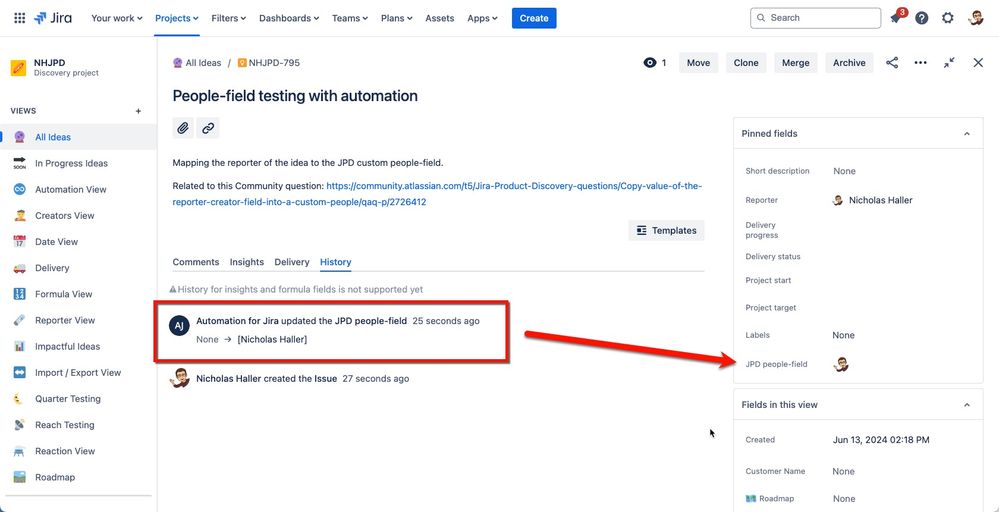Open the Roadmap view in sidebar
Screen dimensions: 999x512
click(x=79, y=477)
